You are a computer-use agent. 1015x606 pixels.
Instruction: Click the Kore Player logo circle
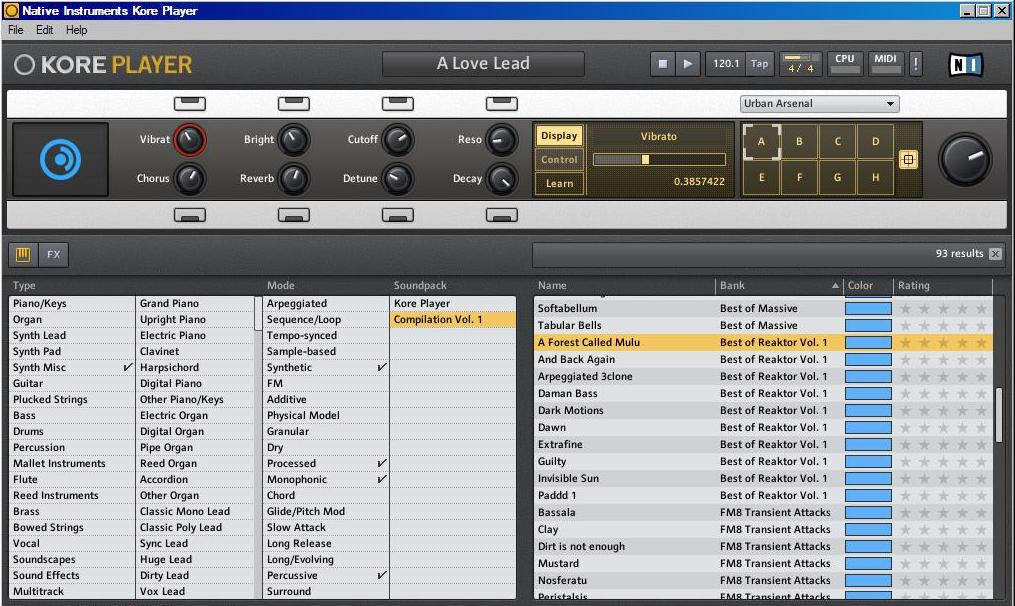[x=25, y=64]
